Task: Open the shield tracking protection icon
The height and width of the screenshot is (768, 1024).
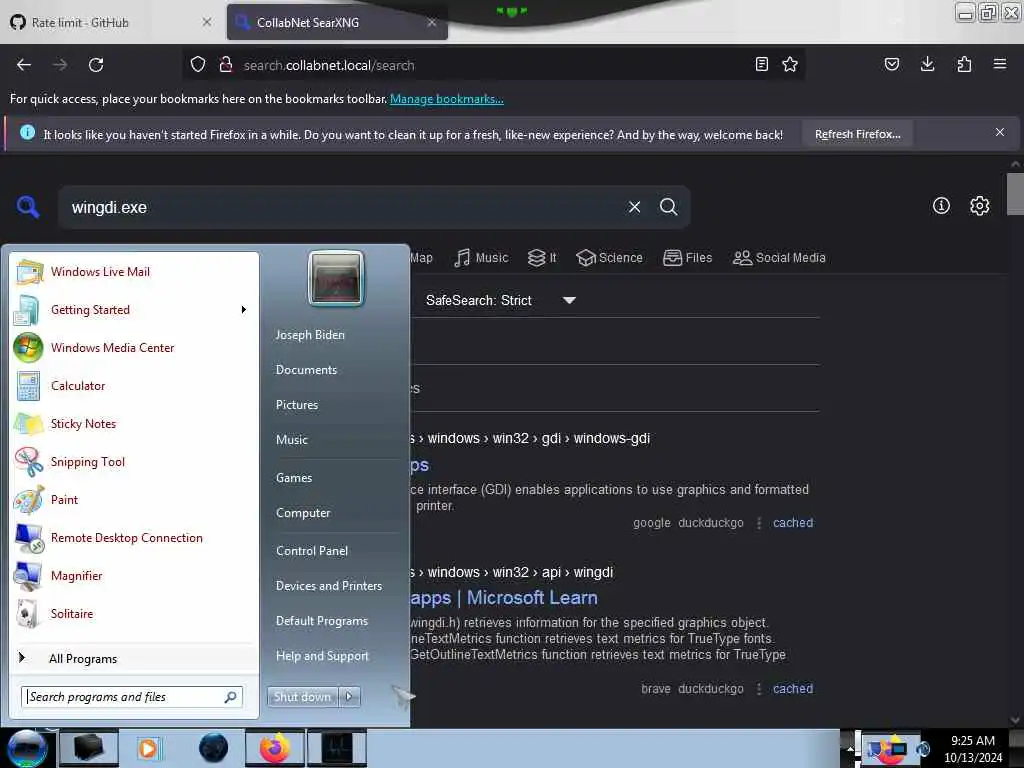Action: (x=198, y=65)
